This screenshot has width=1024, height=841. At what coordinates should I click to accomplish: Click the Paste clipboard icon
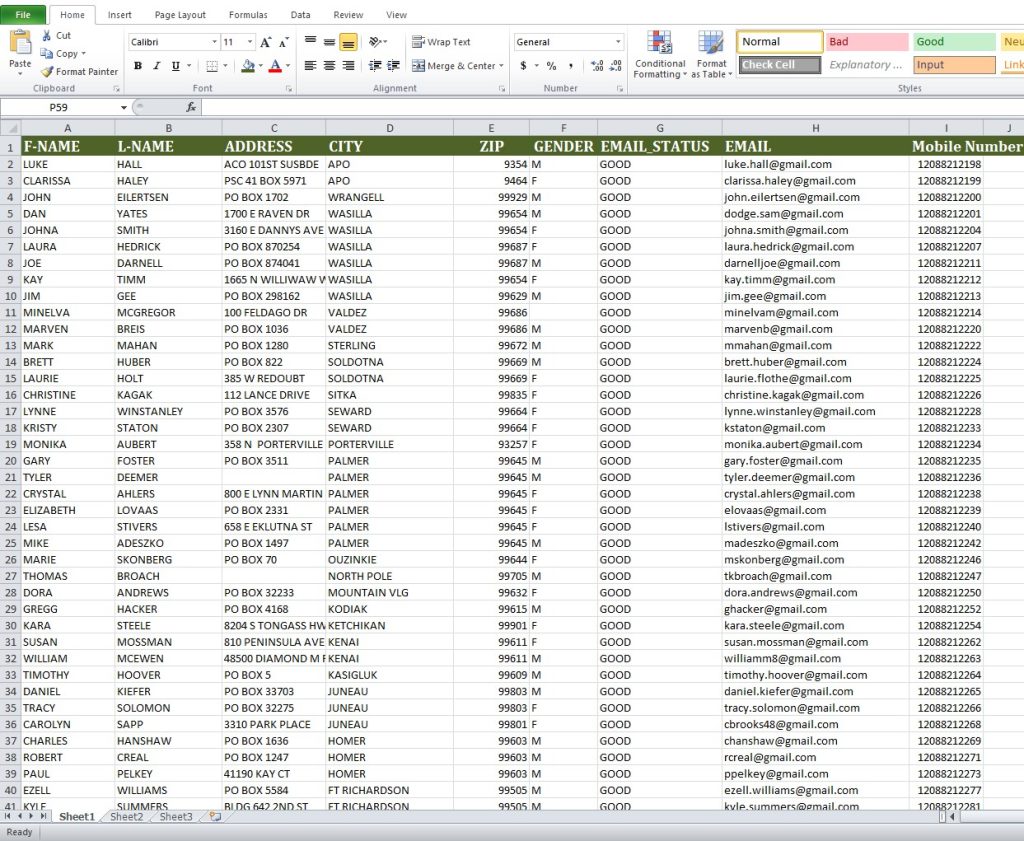pos(20,43)
